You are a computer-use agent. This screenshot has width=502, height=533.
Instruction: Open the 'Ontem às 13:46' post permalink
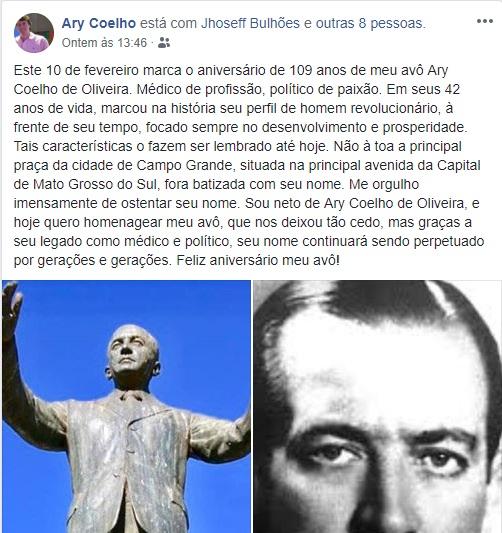click(x=104, y=43)
